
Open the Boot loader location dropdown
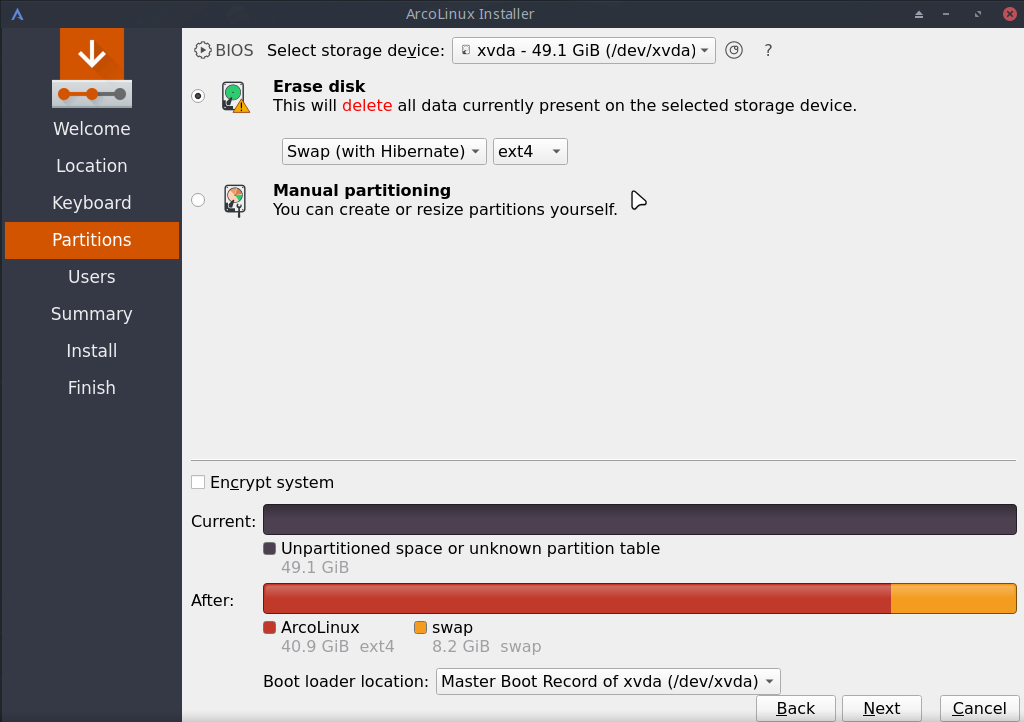(608, 682)
